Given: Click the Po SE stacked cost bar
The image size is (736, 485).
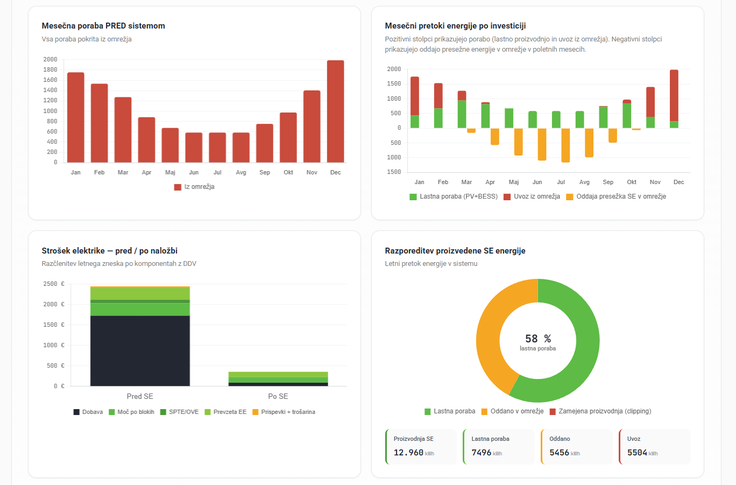Looking at the screenshot, I should click(x=278, y=379).
